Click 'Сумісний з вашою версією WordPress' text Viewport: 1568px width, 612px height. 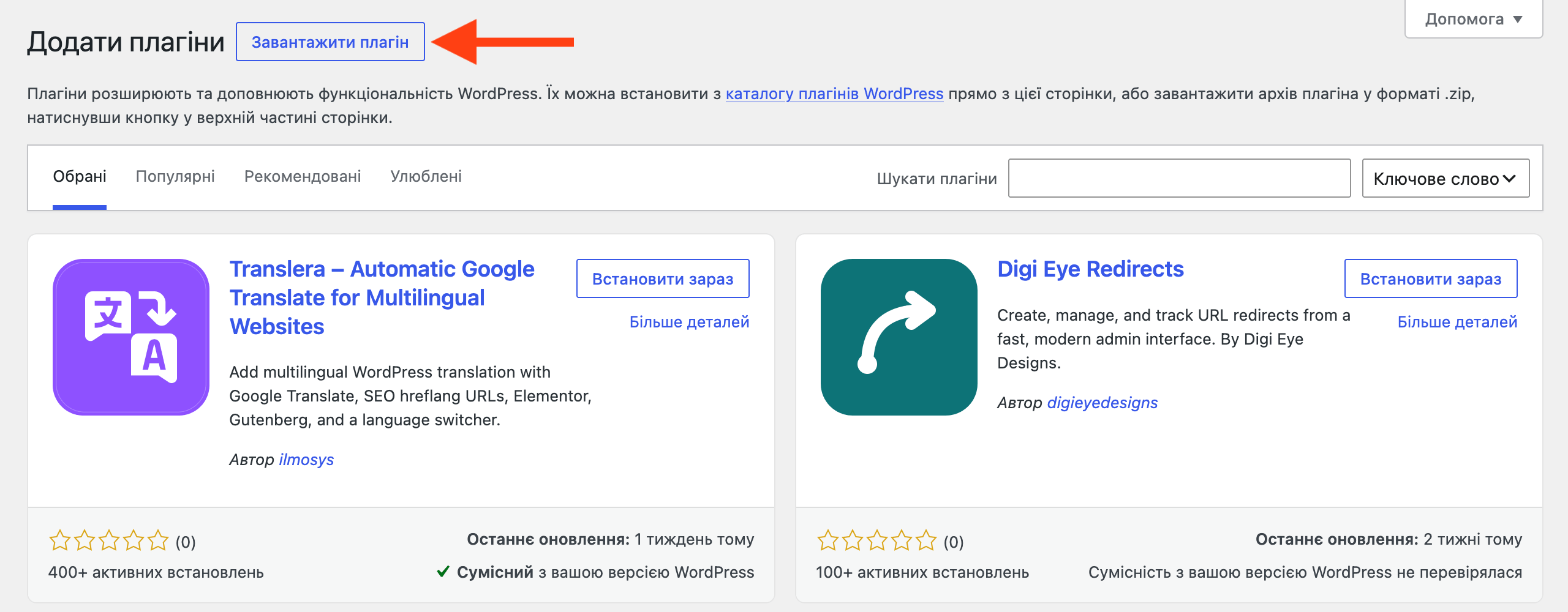tap(605, 573)
